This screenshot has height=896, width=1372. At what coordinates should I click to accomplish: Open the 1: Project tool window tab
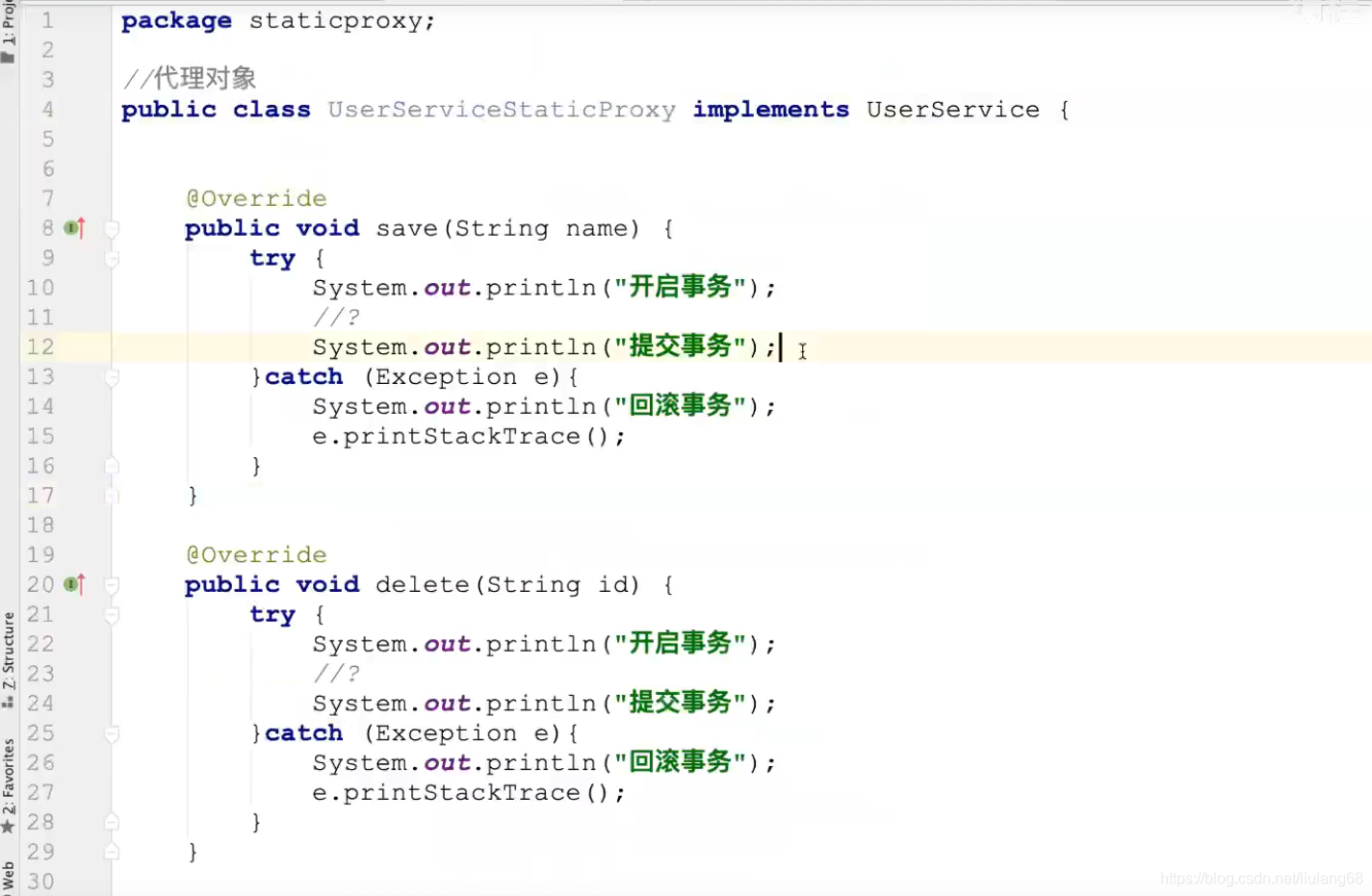click(9, 31)
